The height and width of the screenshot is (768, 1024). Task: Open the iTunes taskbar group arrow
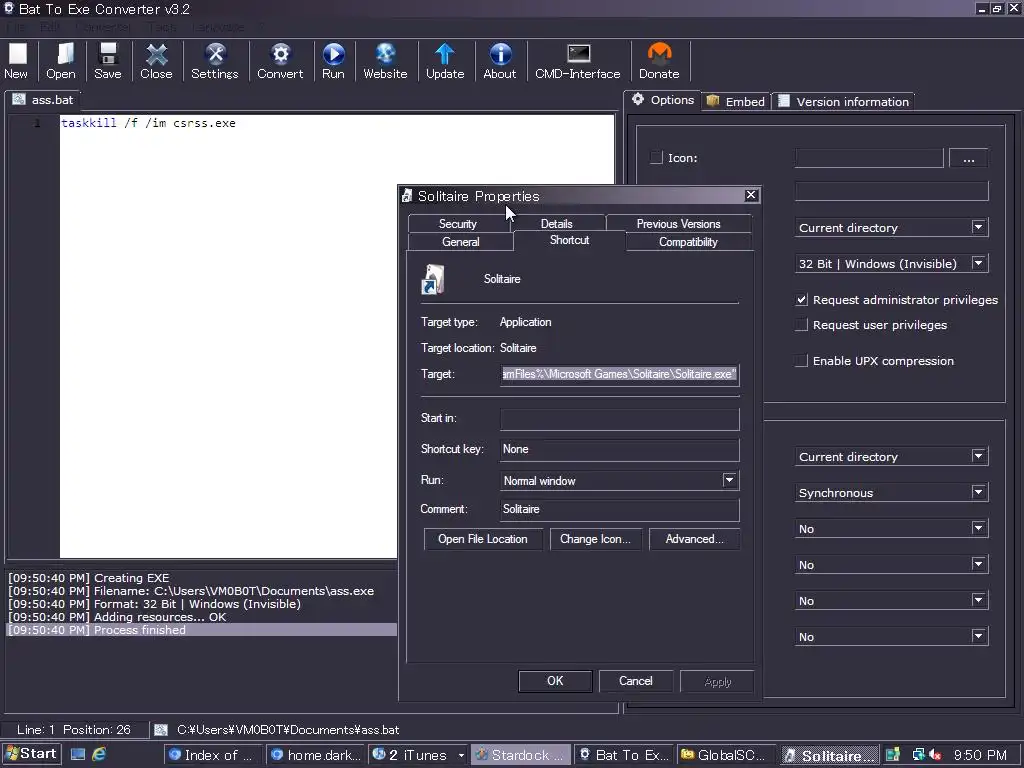tap(461, 755)
